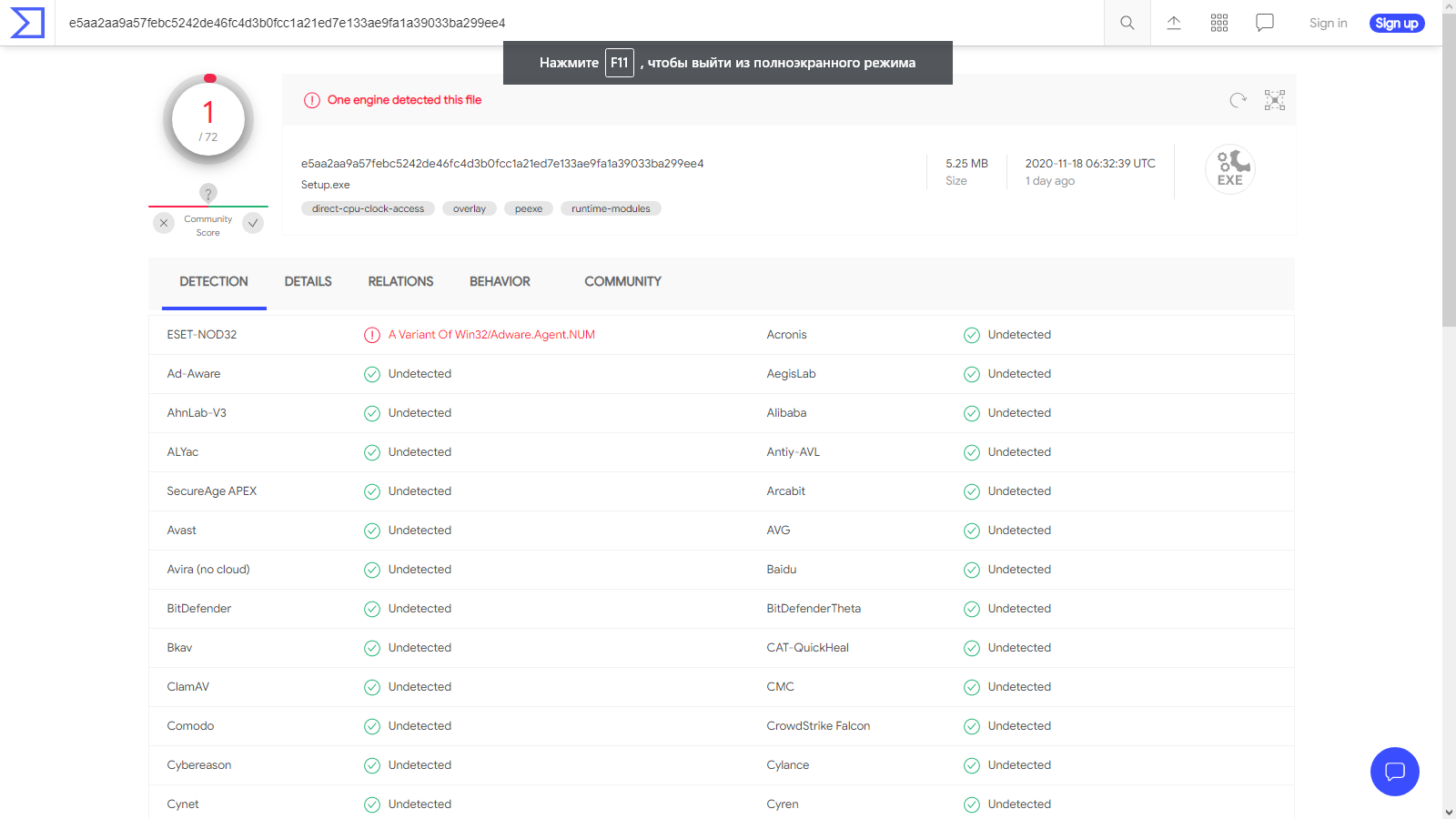Click the scrollbar down arrow

(x=1449, y=812)
